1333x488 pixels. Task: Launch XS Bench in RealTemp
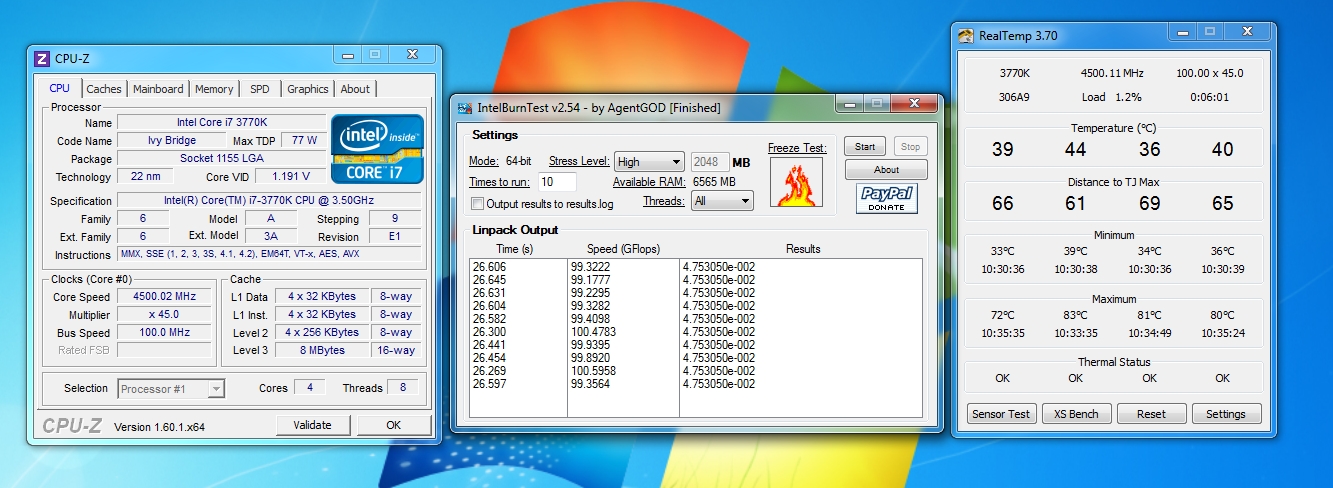1076,414
